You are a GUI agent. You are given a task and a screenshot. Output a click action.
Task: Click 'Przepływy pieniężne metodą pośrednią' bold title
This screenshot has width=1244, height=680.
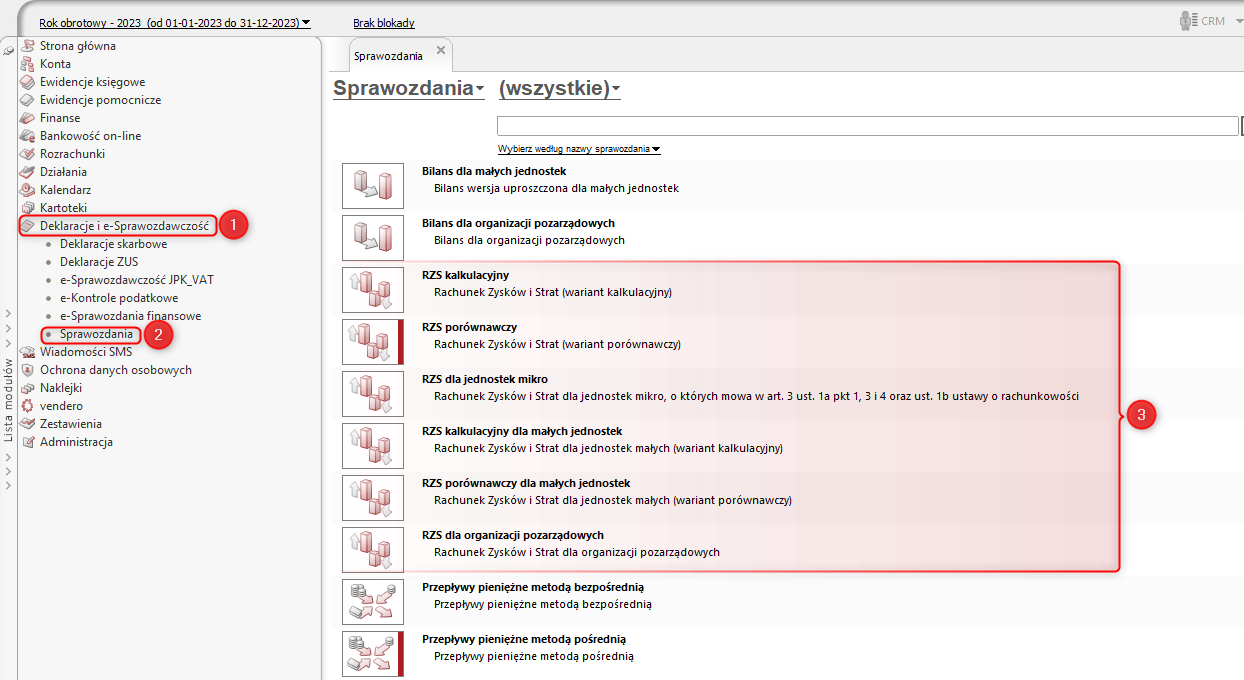point(524,639)
